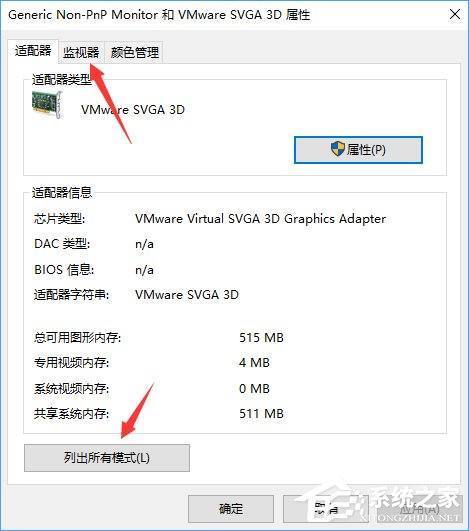Click the dialog title bar text

[159, 15]
